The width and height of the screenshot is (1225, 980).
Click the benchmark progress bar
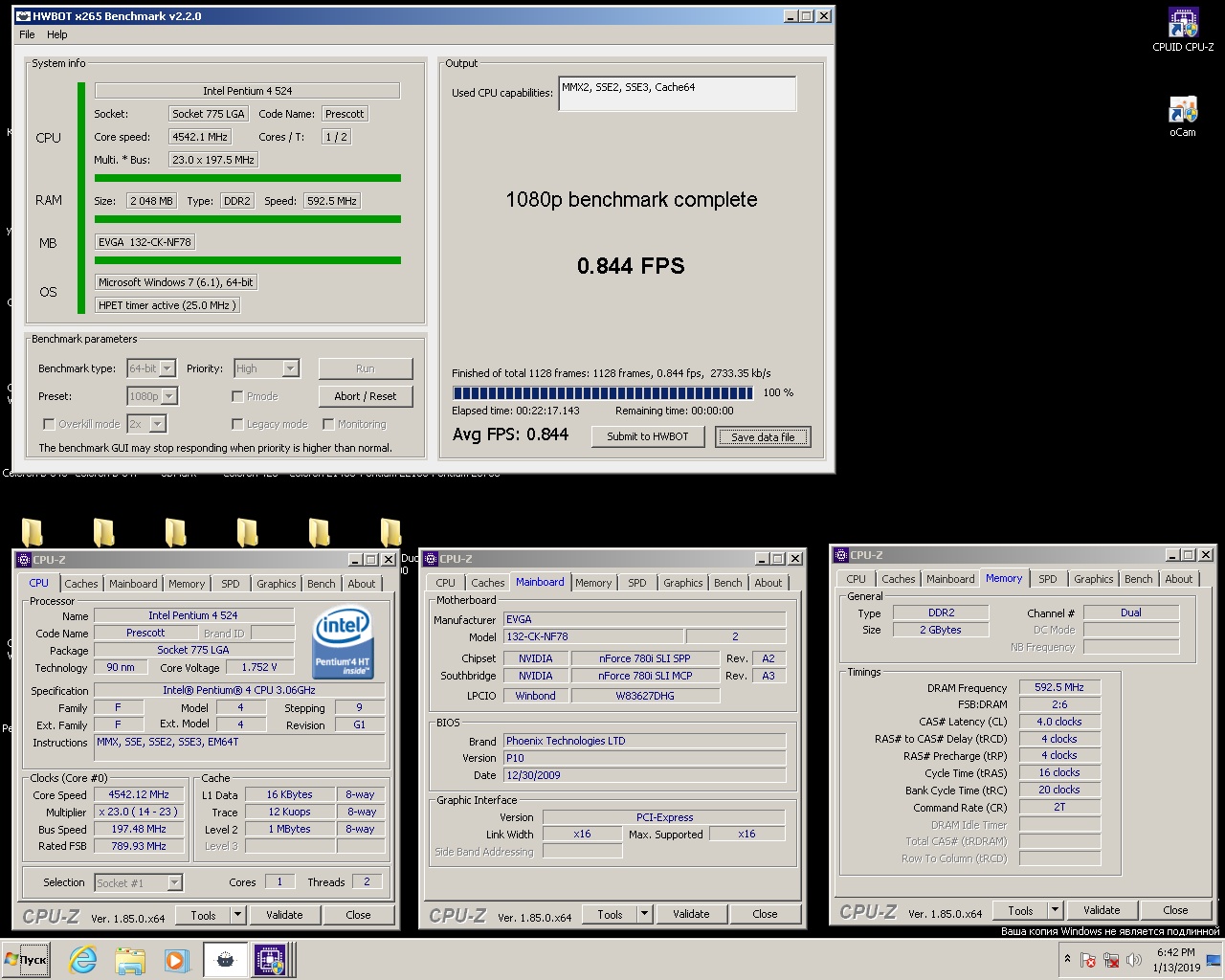click(x=603, y=393)
